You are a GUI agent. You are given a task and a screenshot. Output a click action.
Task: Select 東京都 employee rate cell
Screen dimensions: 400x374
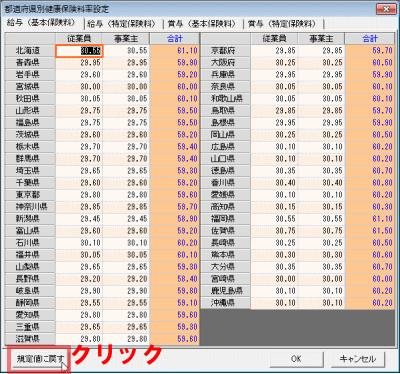click(x=79, y=195)
